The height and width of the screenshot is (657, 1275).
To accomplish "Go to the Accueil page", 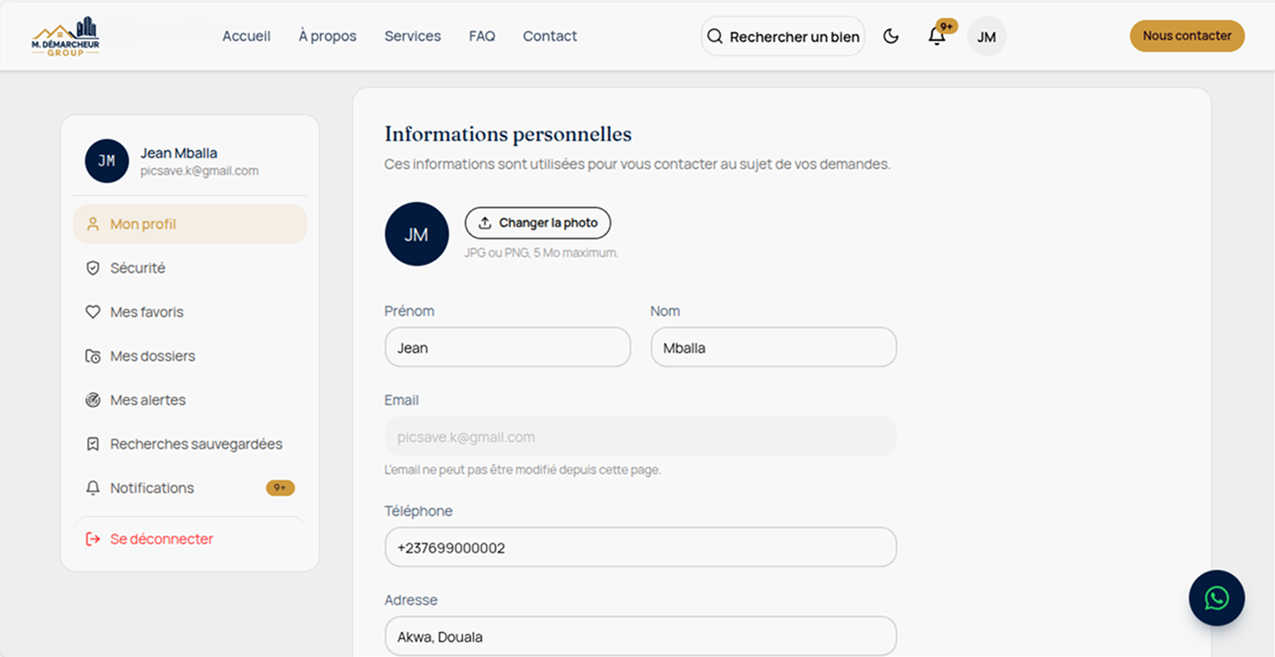I will click(x=246, y=36).
